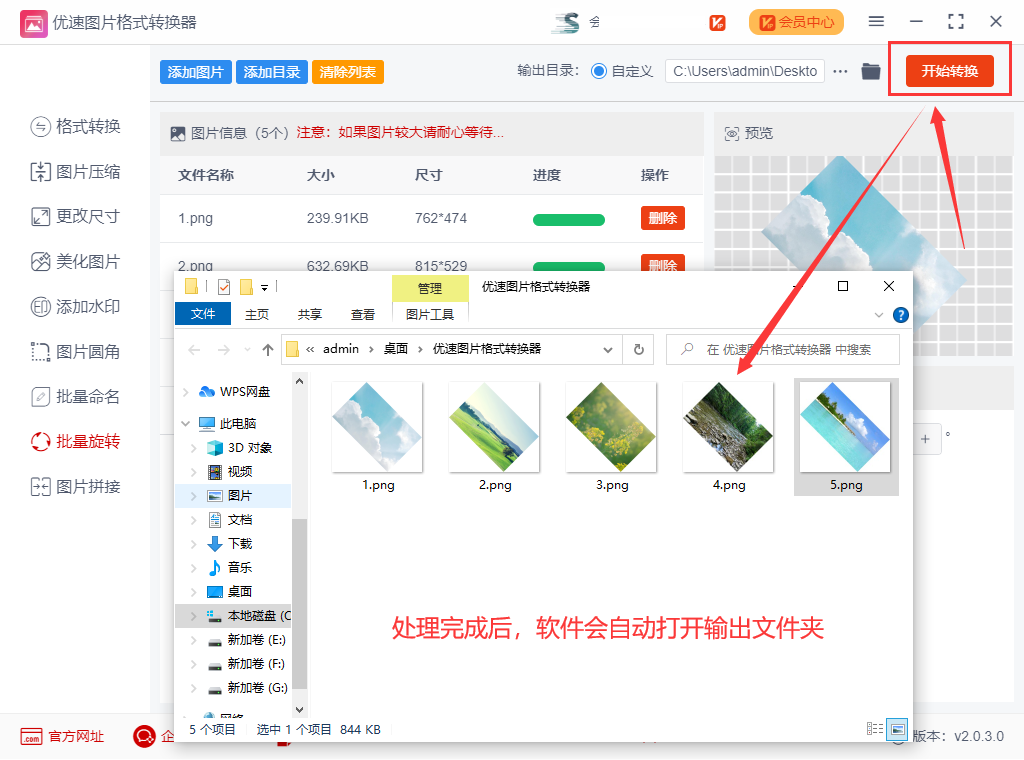Click the three-dot browse output path button

[x=840, y=71]
